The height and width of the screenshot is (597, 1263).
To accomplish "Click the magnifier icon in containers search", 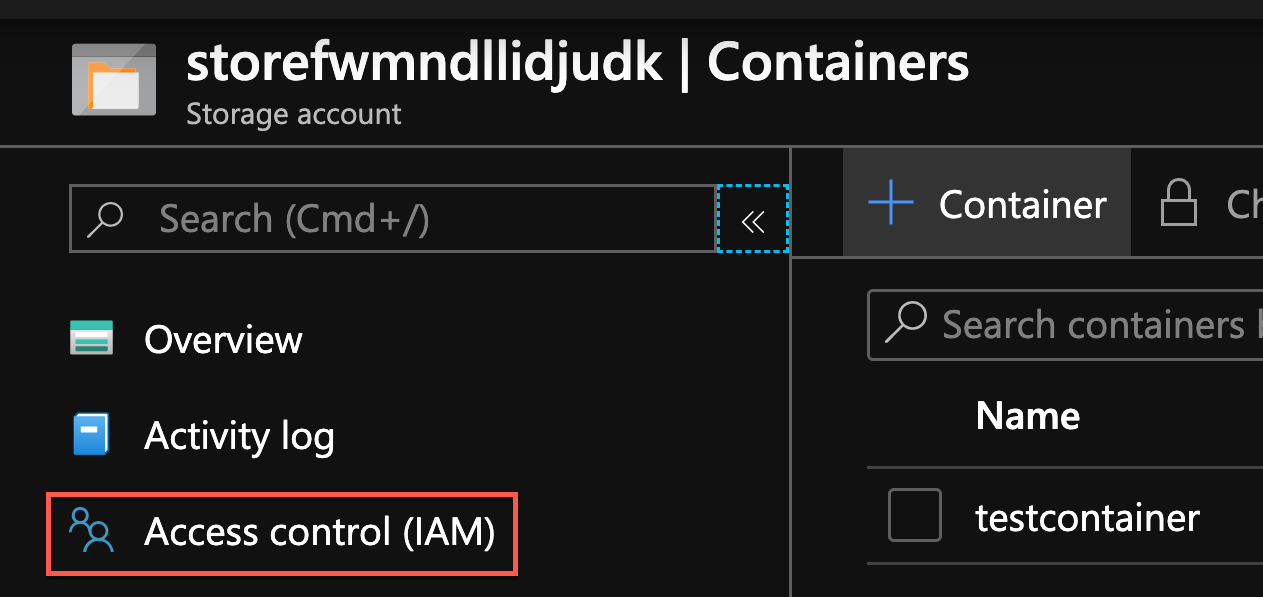I will pos(905,324).
